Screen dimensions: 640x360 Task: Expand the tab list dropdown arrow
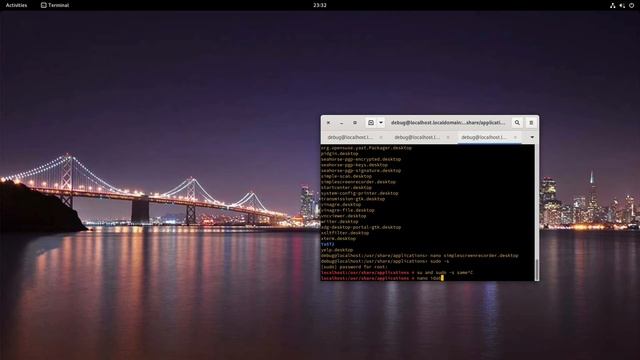pos(532,137)
